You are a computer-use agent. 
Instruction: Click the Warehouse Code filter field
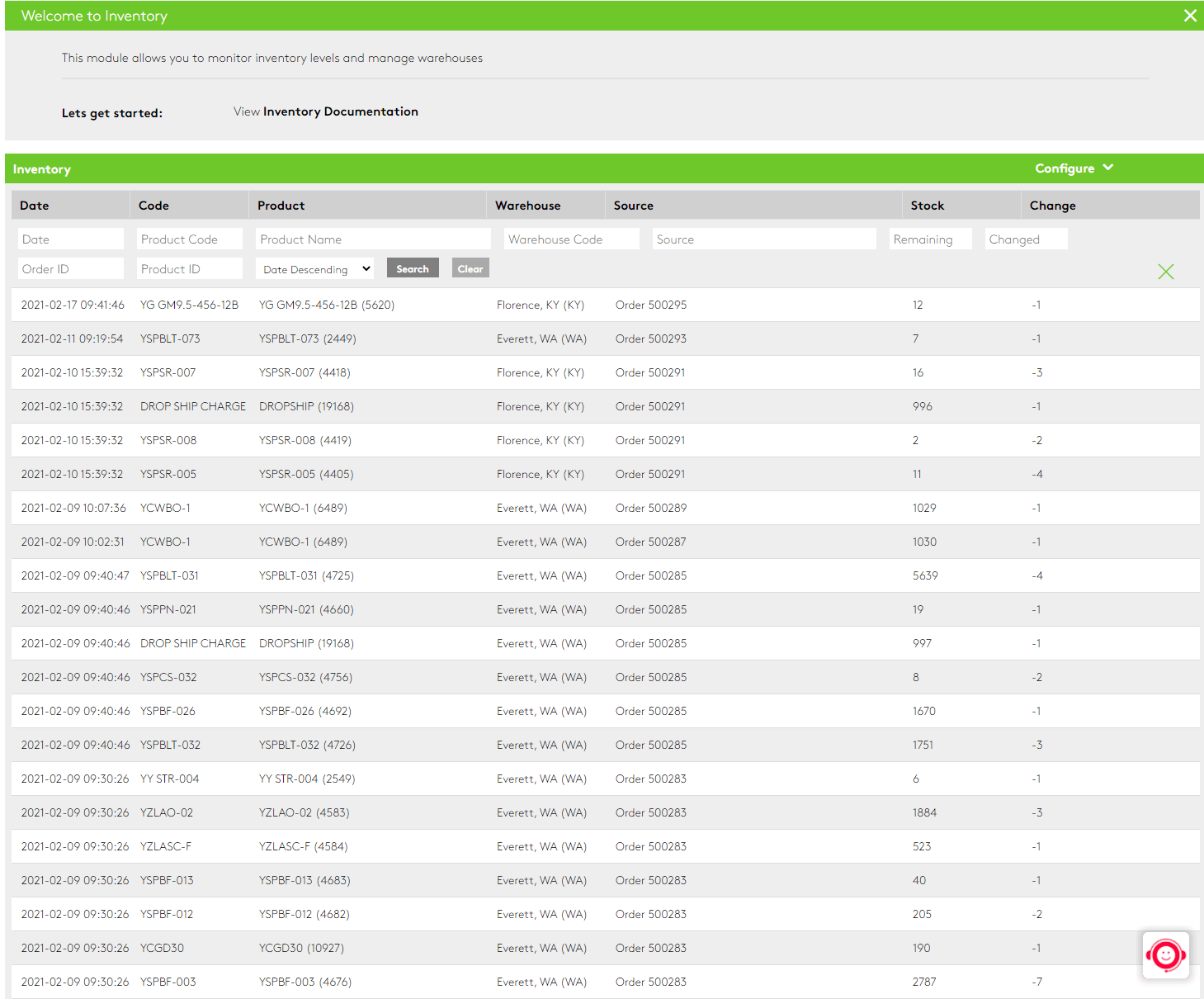coord(571,239)
